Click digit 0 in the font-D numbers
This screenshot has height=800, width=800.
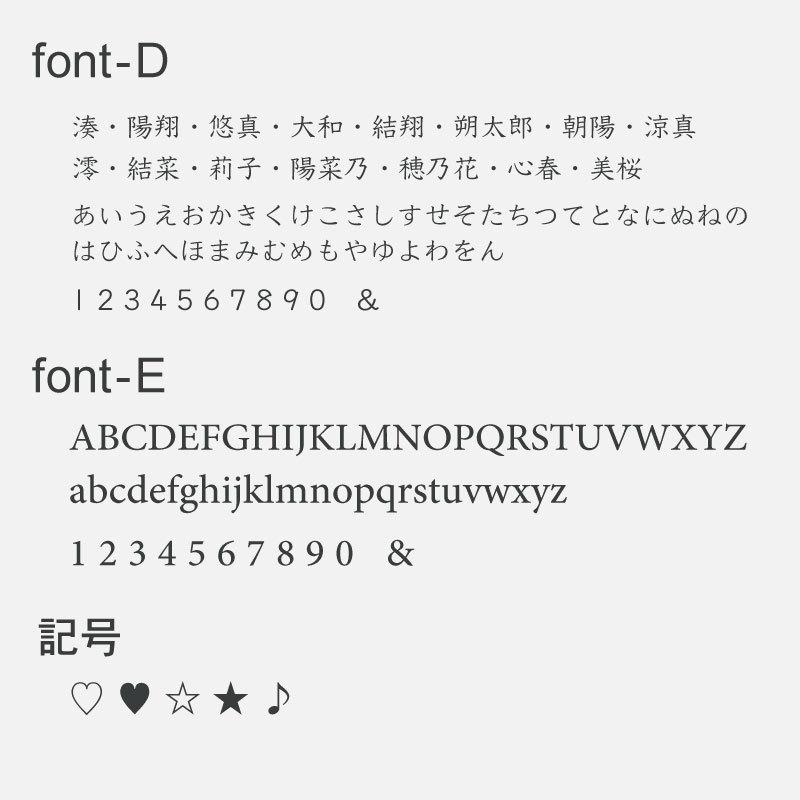317,300
